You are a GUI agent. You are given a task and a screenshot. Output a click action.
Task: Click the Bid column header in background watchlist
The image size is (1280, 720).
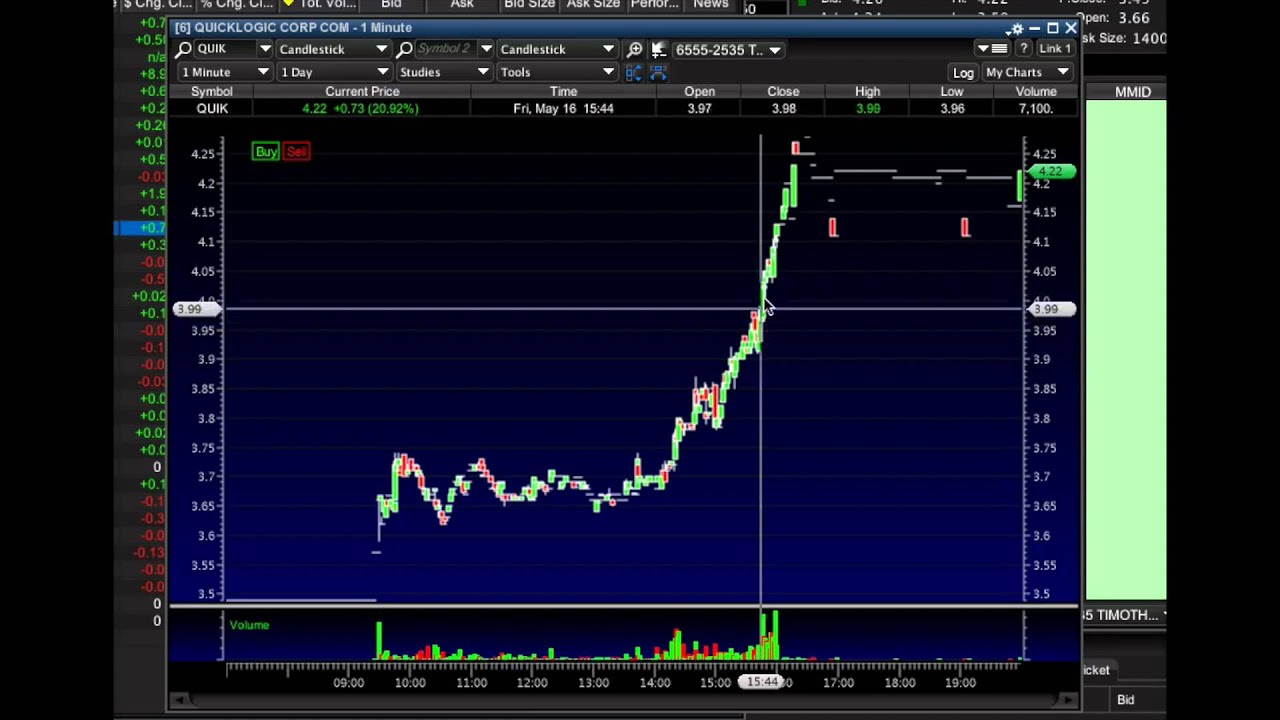[x=391, y=4]
